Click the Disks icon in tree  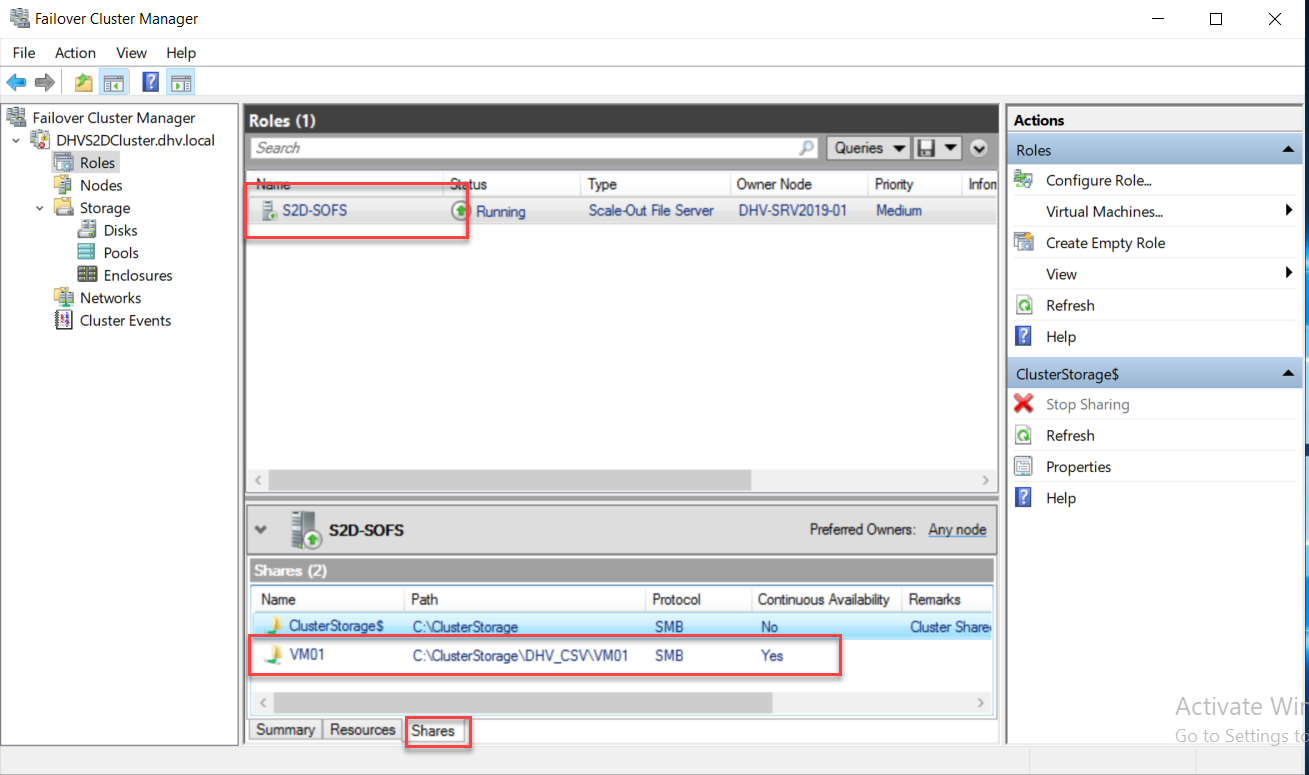(x=87, y=230)
